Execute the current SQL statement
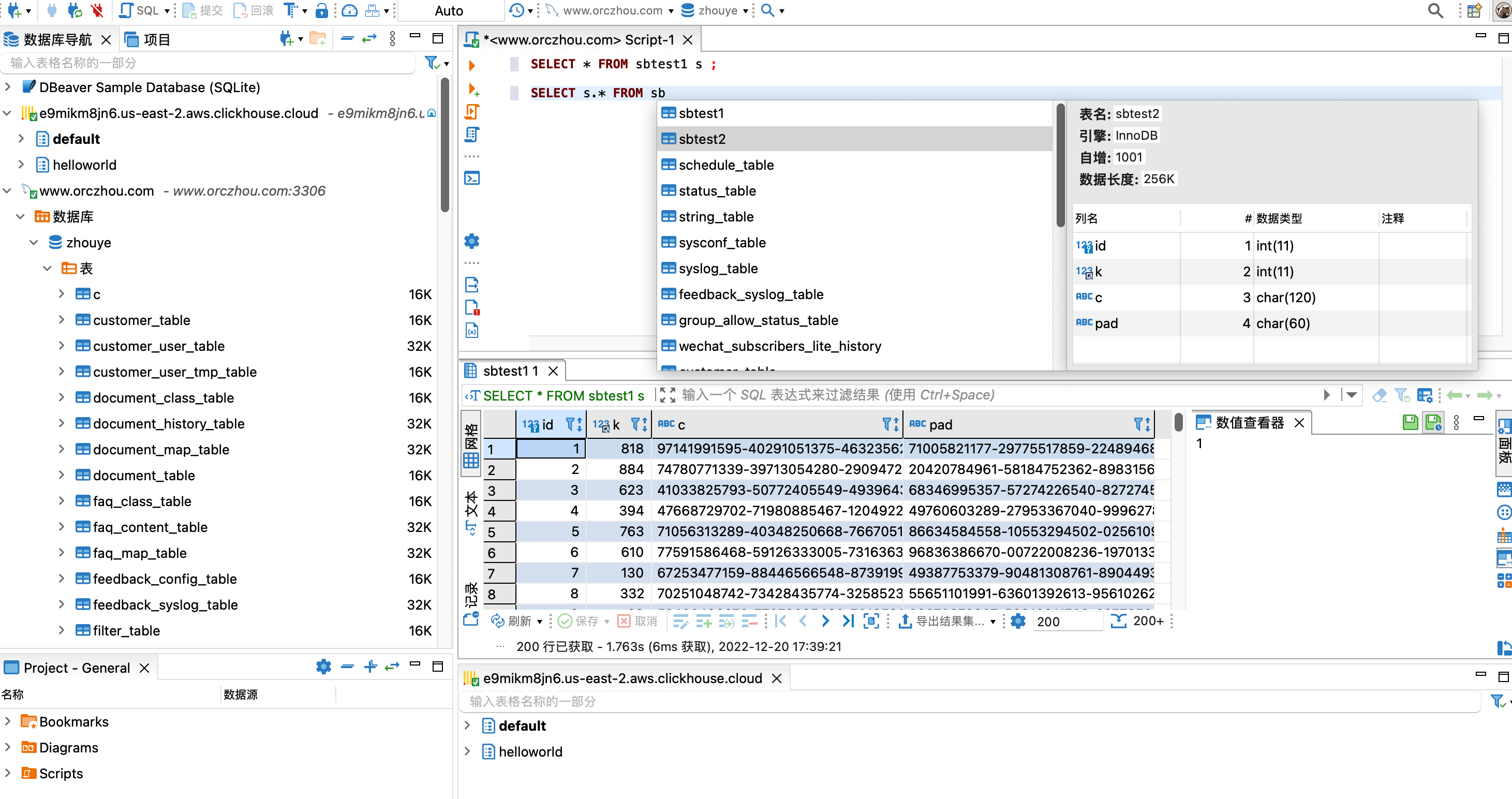This screenshot has width=1512, height=799. click(471, 65)
